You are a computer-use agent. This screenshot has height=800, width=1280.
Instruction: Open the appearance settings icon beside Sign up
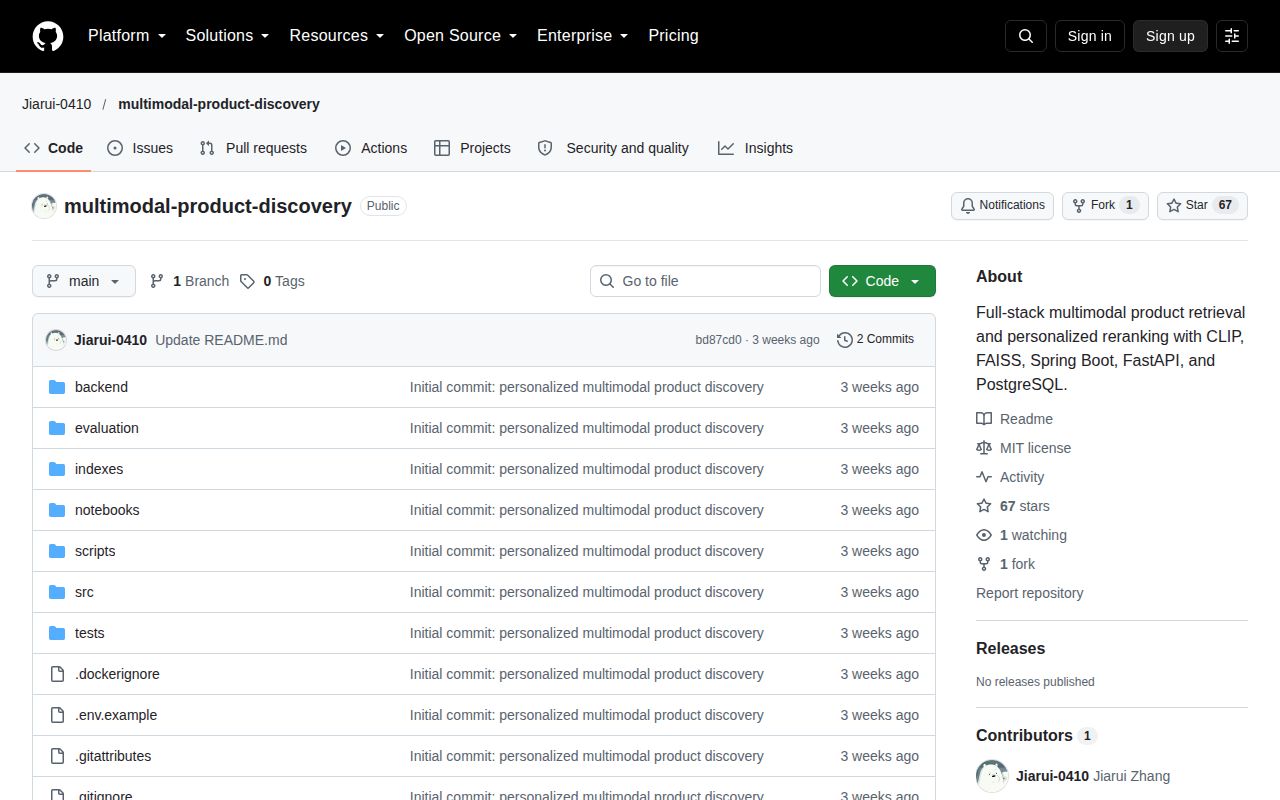[x=1232, y=36]
